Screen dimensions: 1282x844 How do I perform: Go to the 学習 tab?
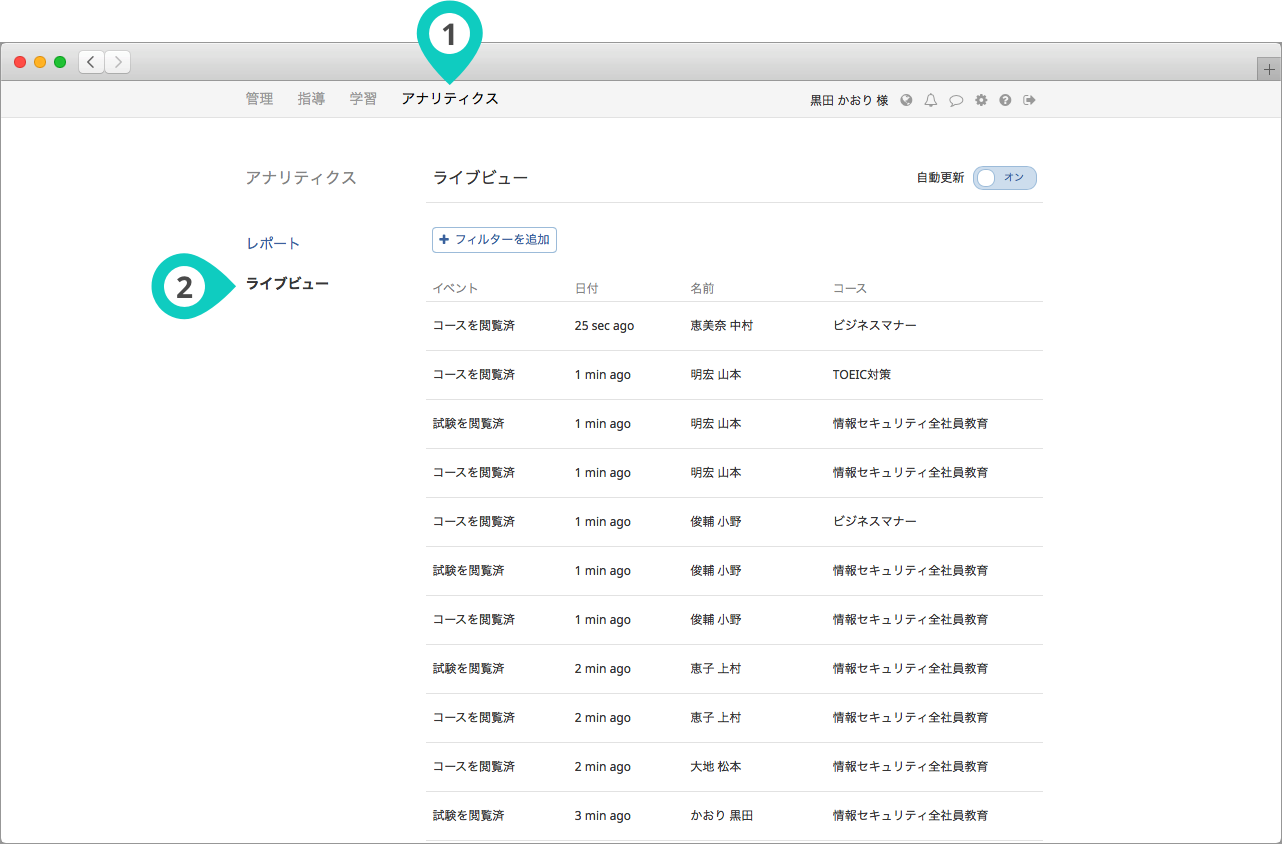coord(363,99)
